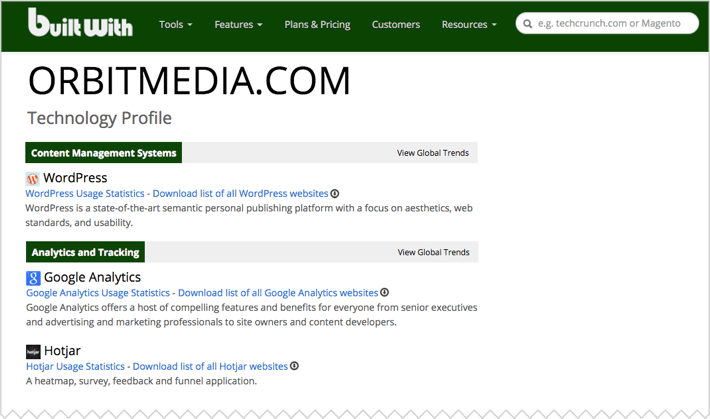Click the Google Analytics description paragraph
Viewport: 710px width, 419px height.
click(x=251, y=315)
